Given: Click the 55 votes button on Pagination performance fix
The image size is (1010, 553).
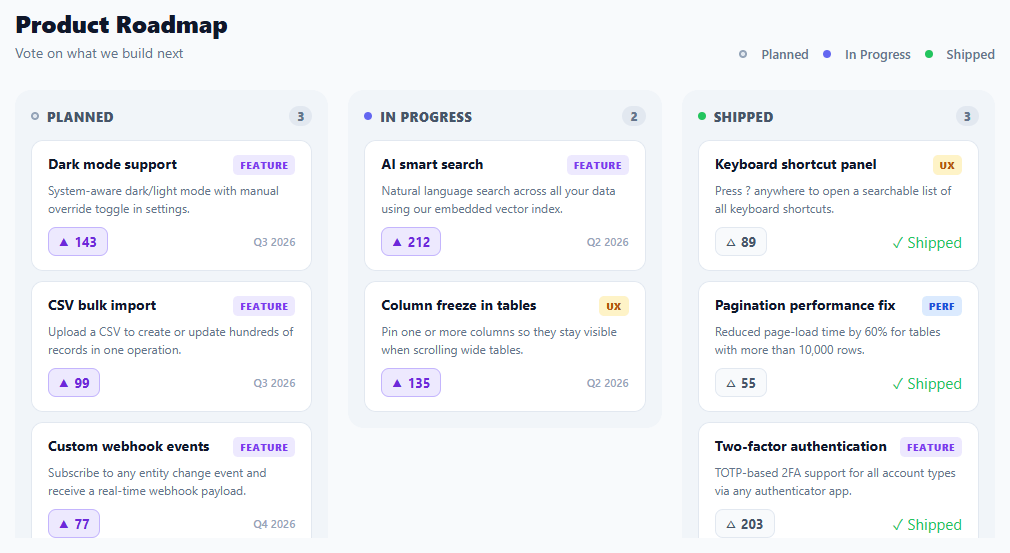Looking at the screenshot, I should tap(741, 383).
